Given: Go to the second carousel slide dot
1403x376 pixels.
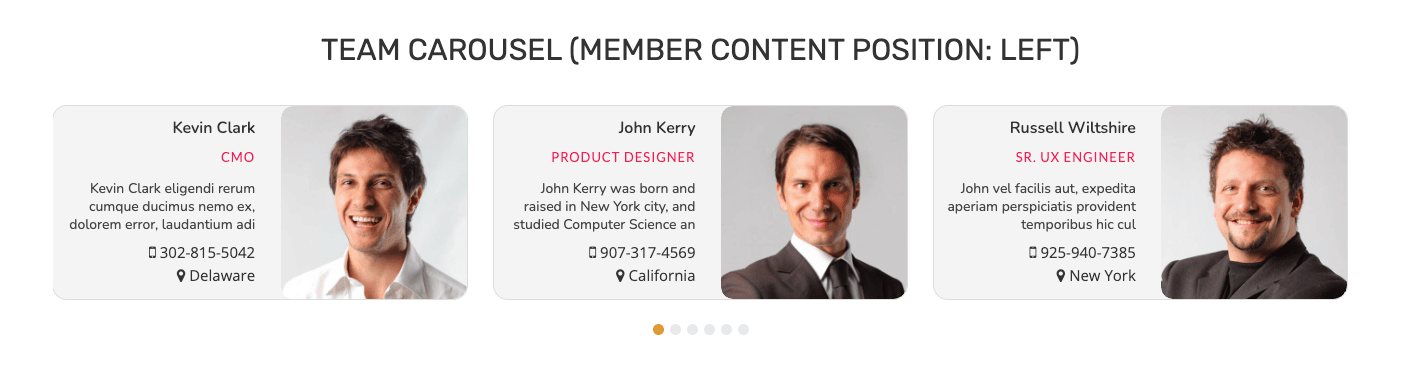Looking at the screenshot, I should (675, 329).
